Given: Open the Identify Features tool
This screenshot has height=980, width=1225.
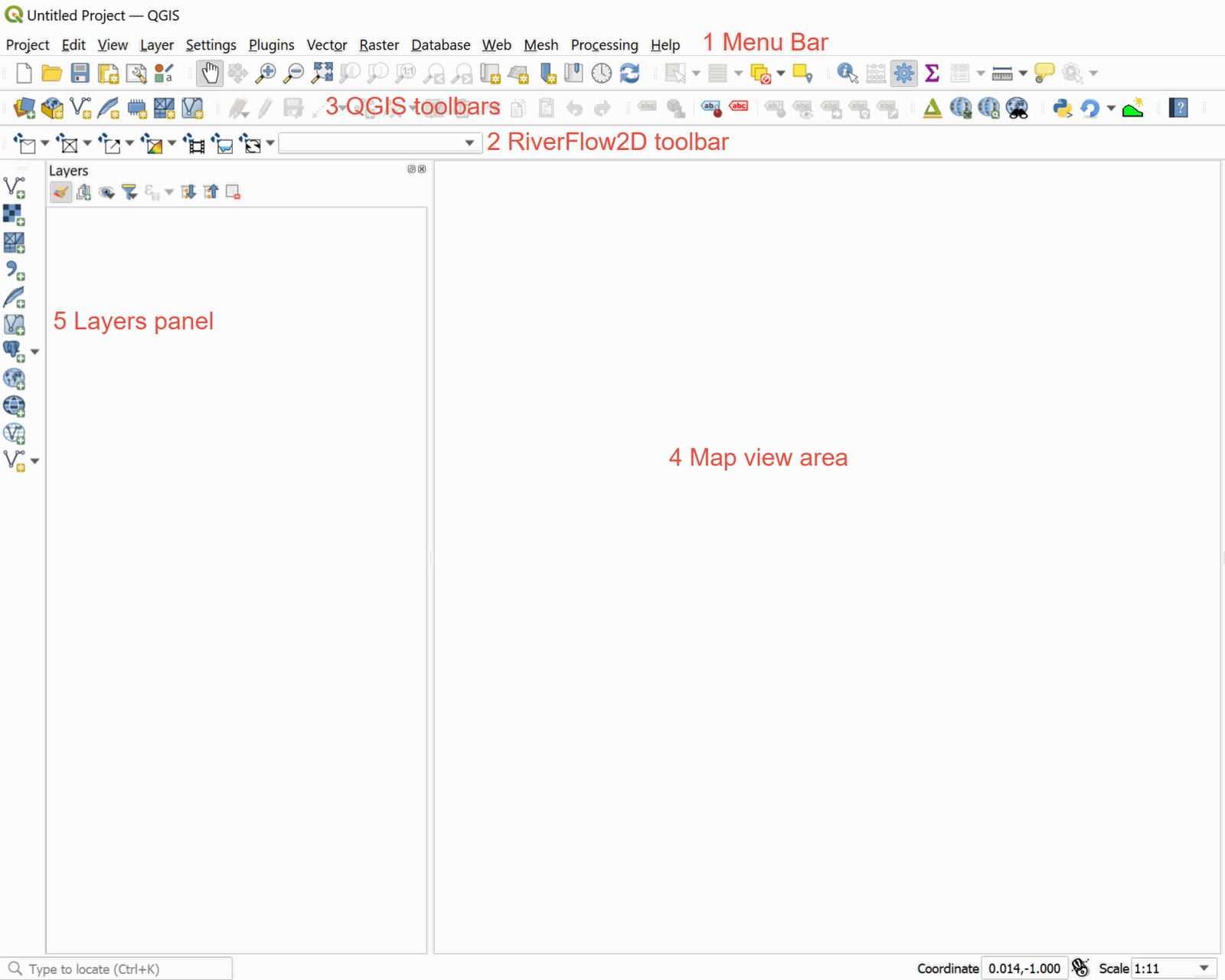Looking at the screenshot, I should coord(847,73).
